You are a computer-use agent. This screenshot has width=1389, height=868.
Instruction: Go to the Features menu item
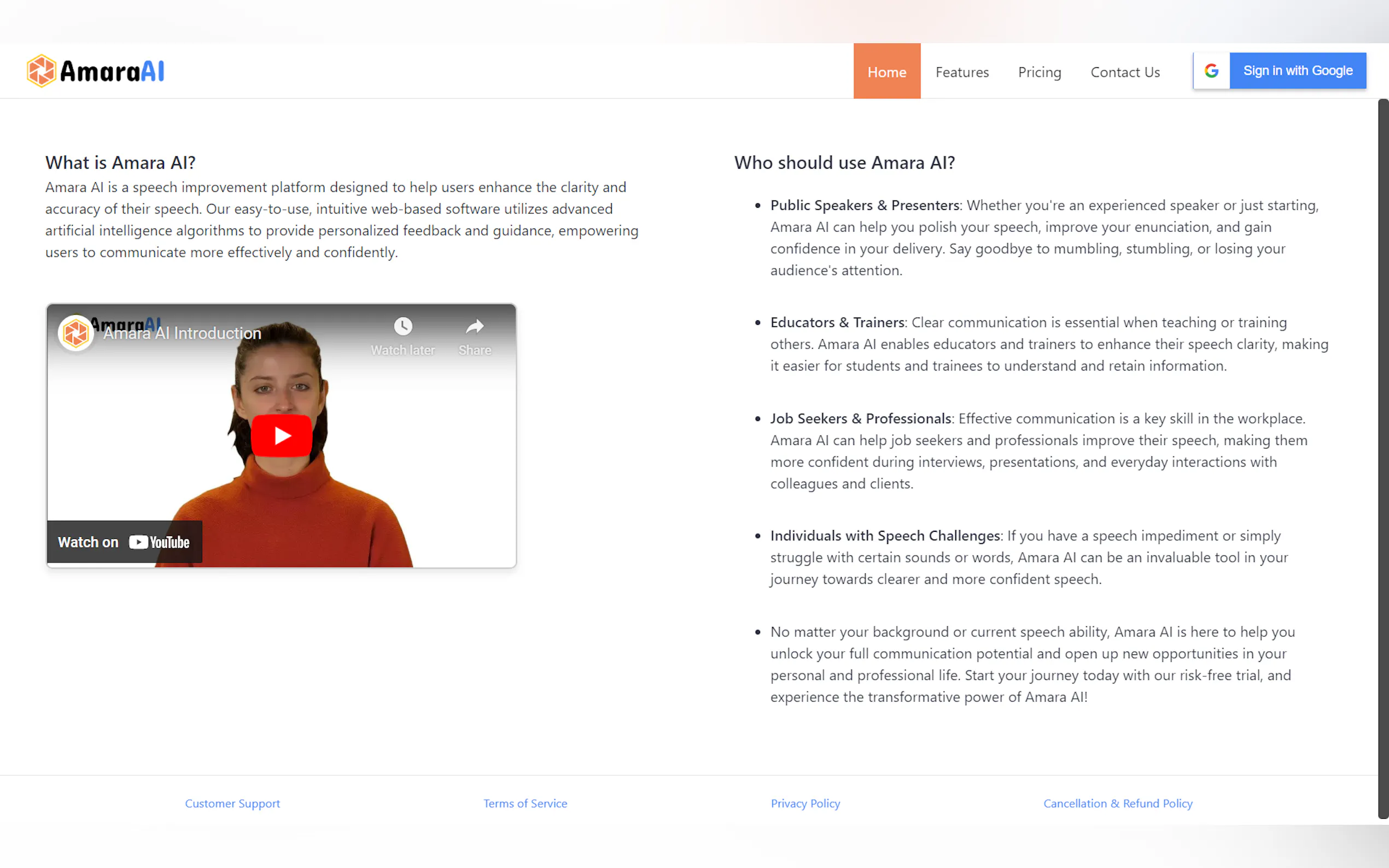coord(962,72)
